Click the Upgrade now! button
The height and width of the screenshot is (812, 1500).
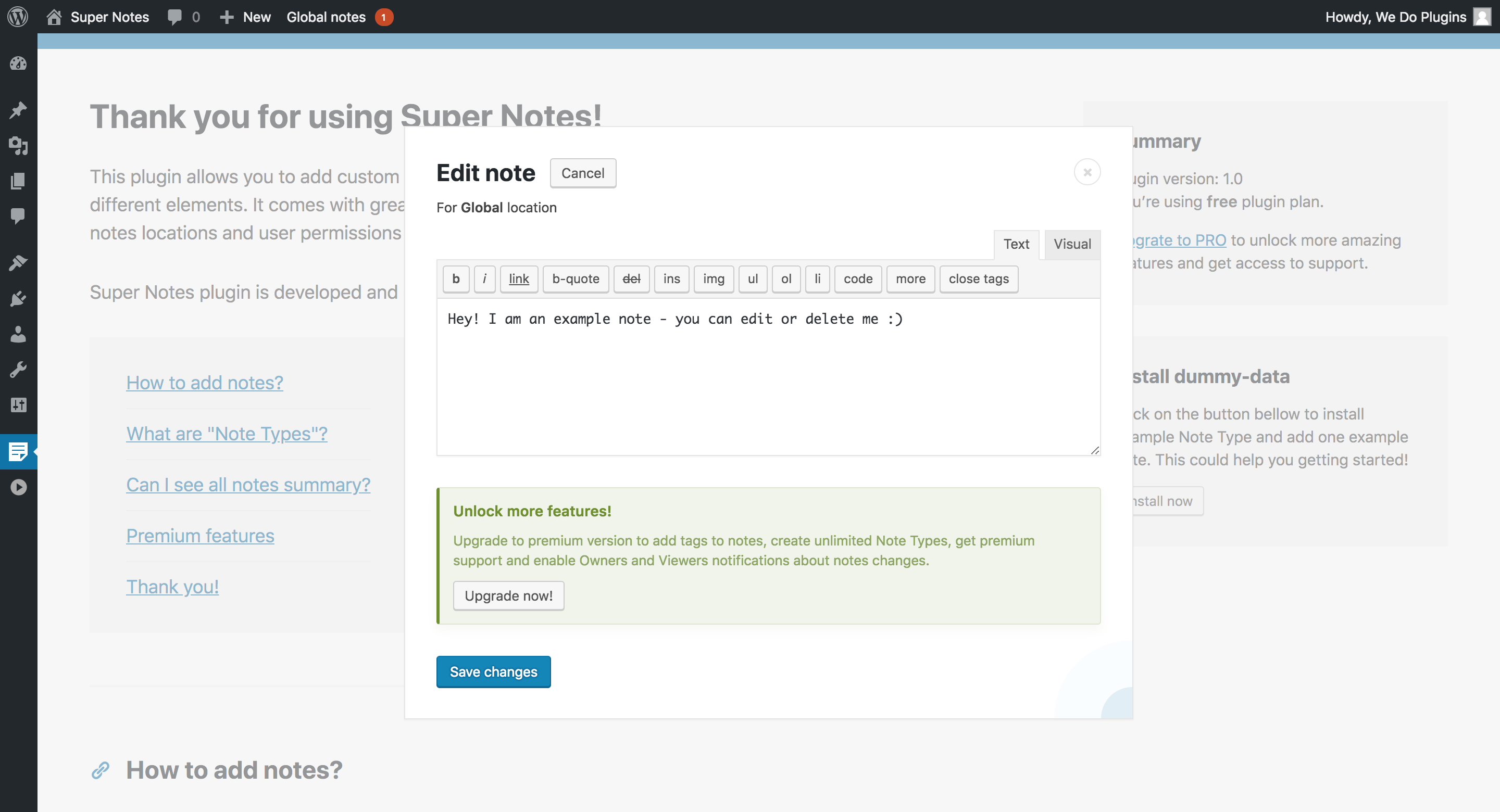[508, 595]
